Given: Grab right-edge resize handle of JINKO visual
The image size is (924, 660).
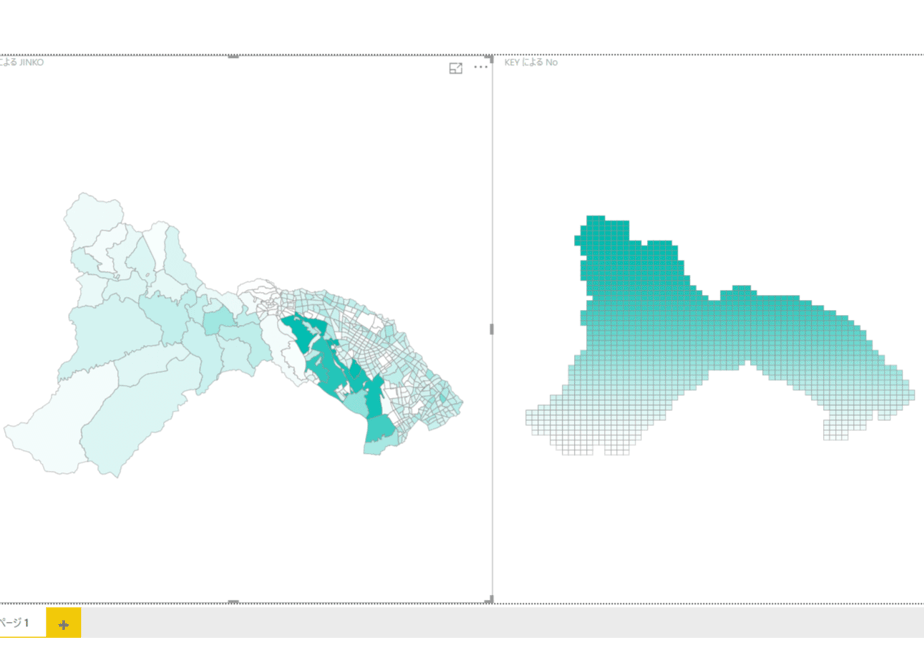Looking at the screenshot, I should pyautogui.click(x=492, y=329).
